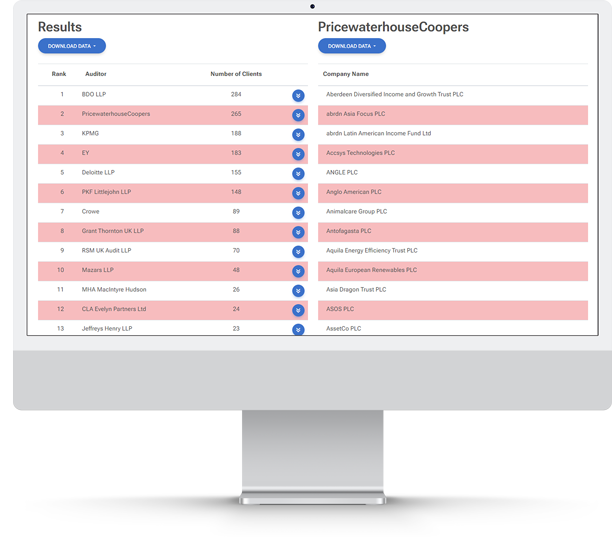Select Jeffreys Henry LLP auditor name
Image resolution: width=612 pixels, height=538 pixels.
(x=107, y=328)
